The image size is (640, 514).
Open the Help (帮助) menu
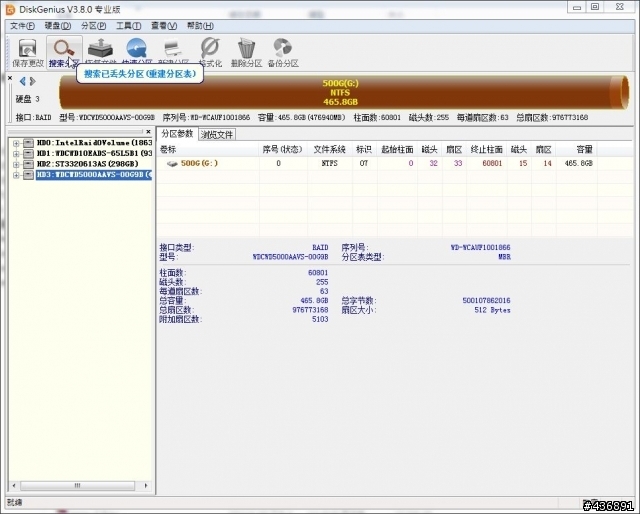200,26
